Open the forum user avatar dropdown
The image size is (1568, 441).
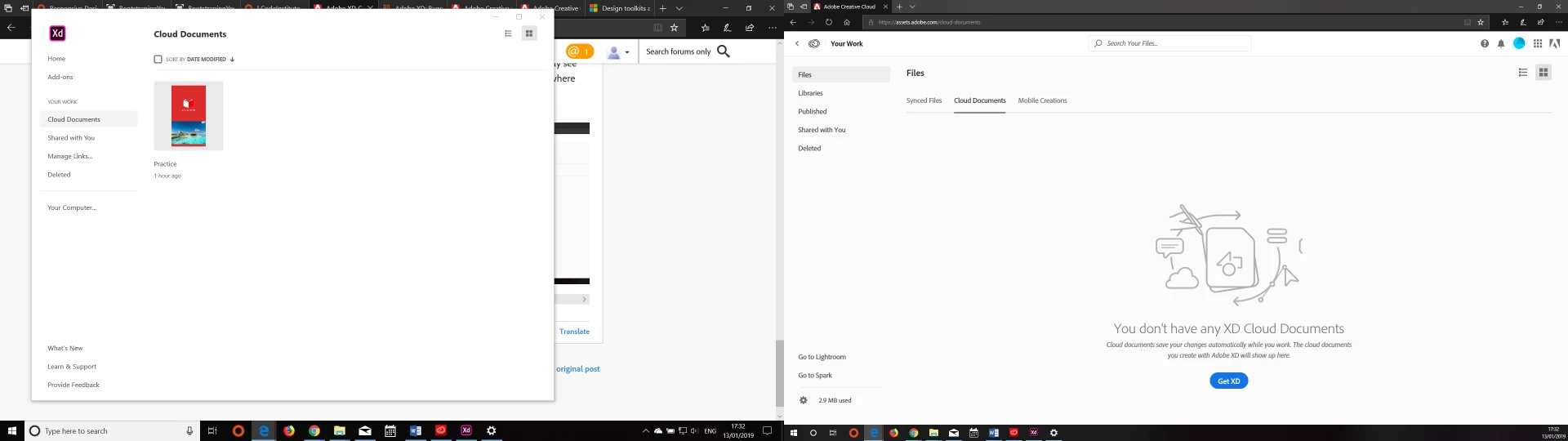pos(618,52)
